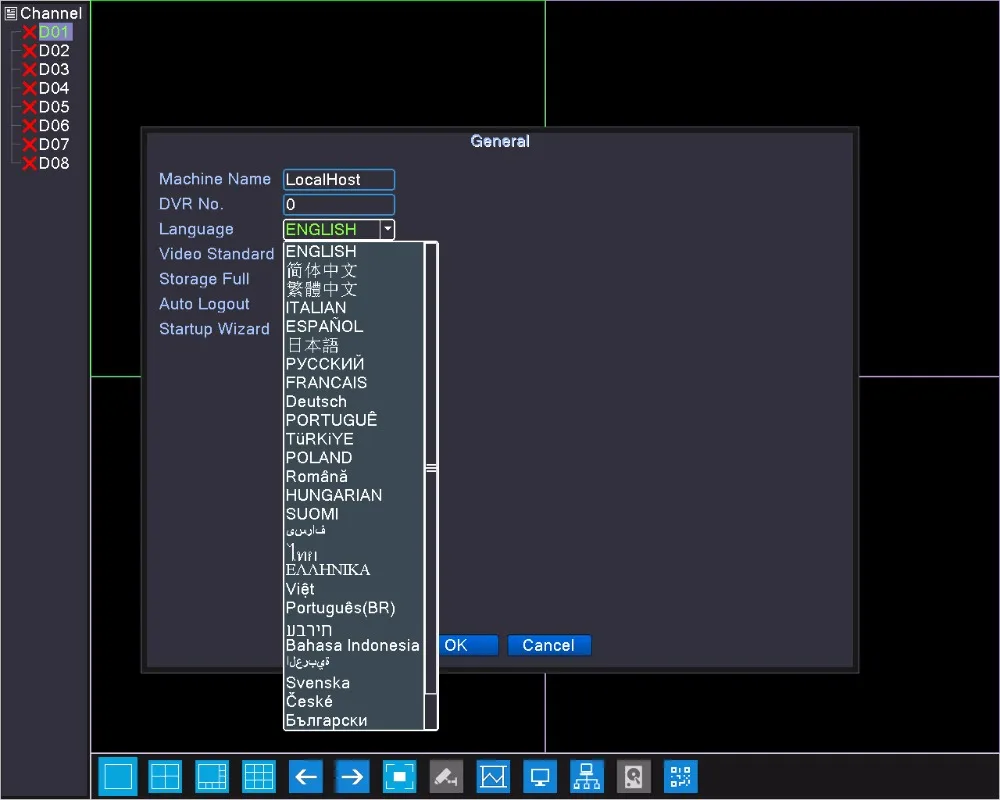The height and width of the screenshot is (800, 1000).
Task: Open the hard disk info icon
Action: point(633,776)
